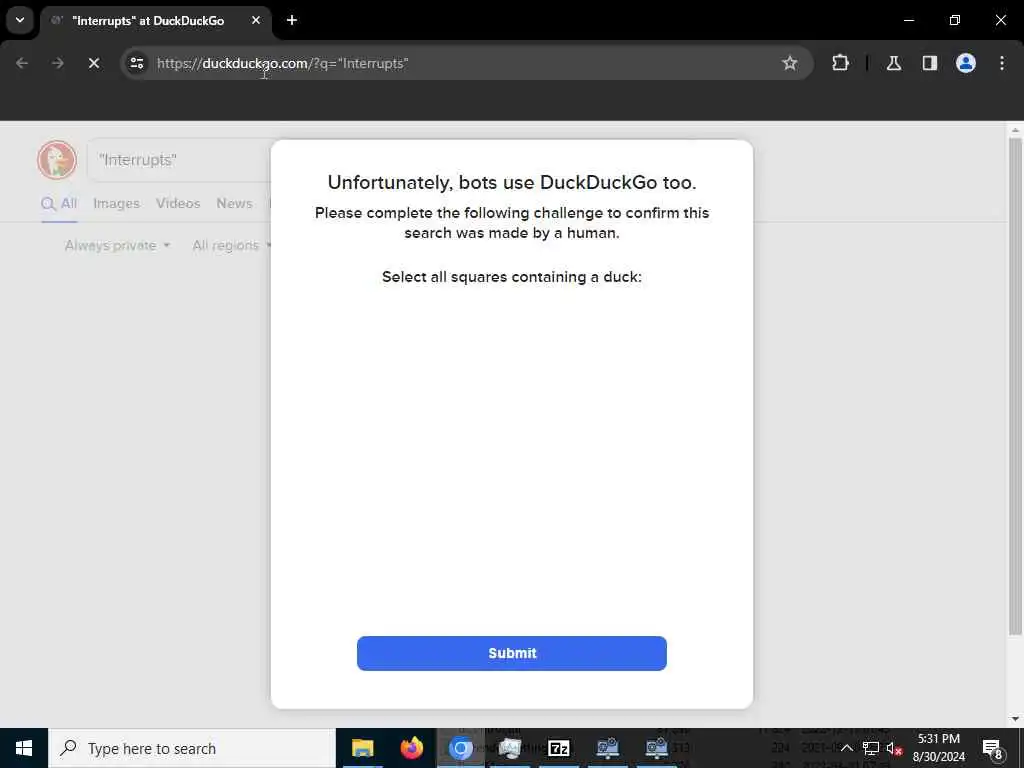The image size is (1024, 768).
Task: Show hidden system tray icons
Action: pyautogui.click(x=846, y=748)
